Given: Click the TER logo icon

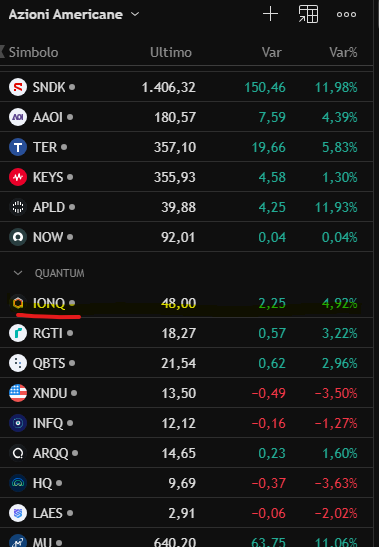Looking at the screenshot, I should point(18,147).
